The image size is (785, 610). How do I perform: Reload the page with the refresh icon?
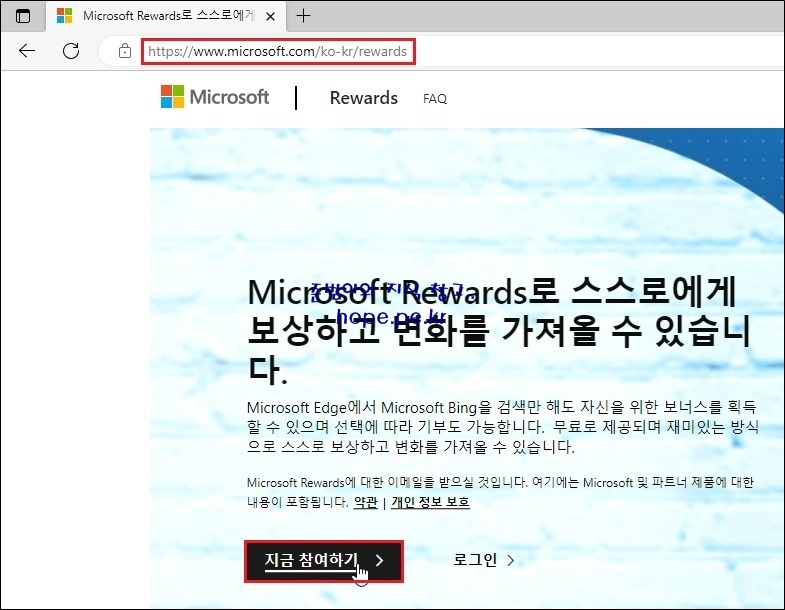tap(71, 51)
